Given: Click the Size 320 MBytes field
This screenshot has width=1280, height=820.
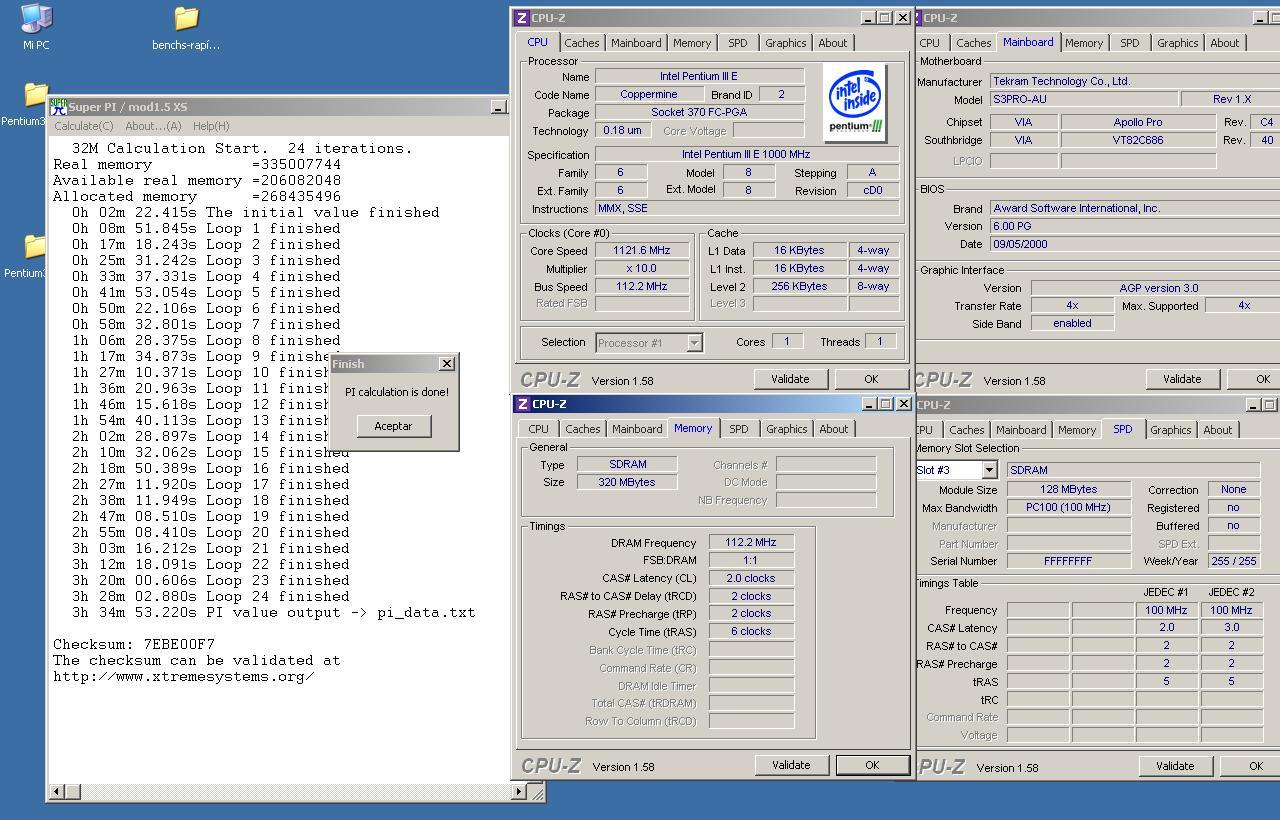Looking at the screenshot, I should point(627,482).
